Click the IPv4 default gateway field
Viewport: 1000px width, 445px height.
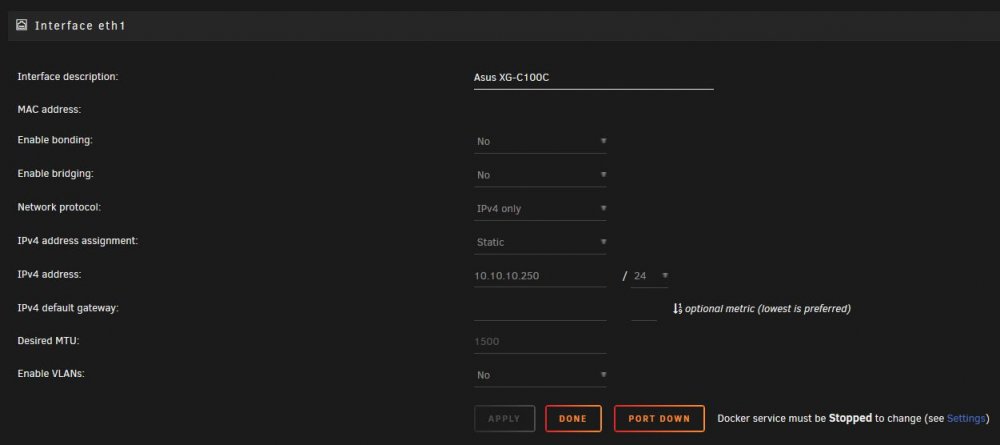pyautogui.click(x=540, y=309)
